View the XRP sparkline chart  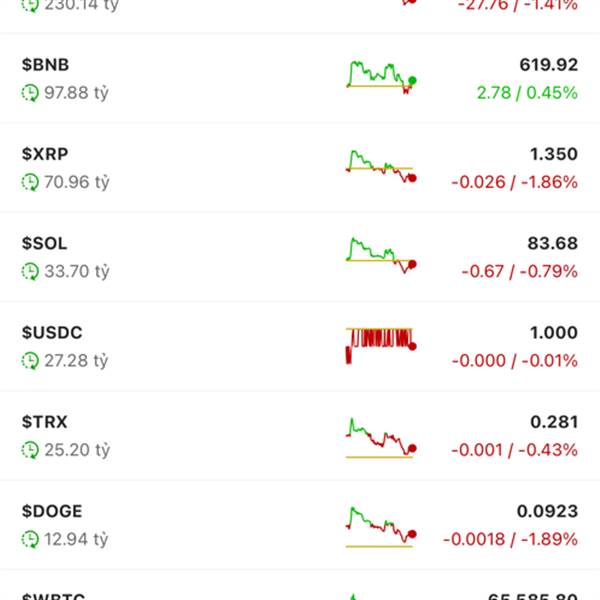(x=380, y=166)
